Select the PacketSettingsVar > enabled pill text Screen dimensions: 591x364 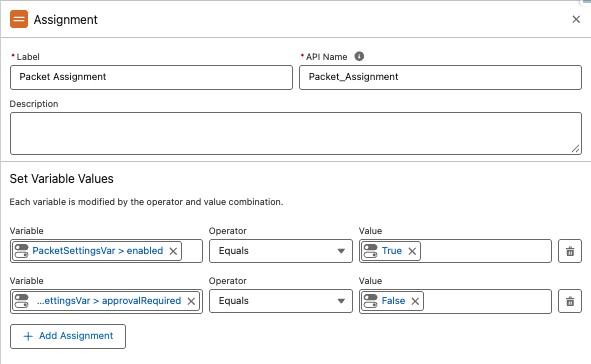[98, 251]
